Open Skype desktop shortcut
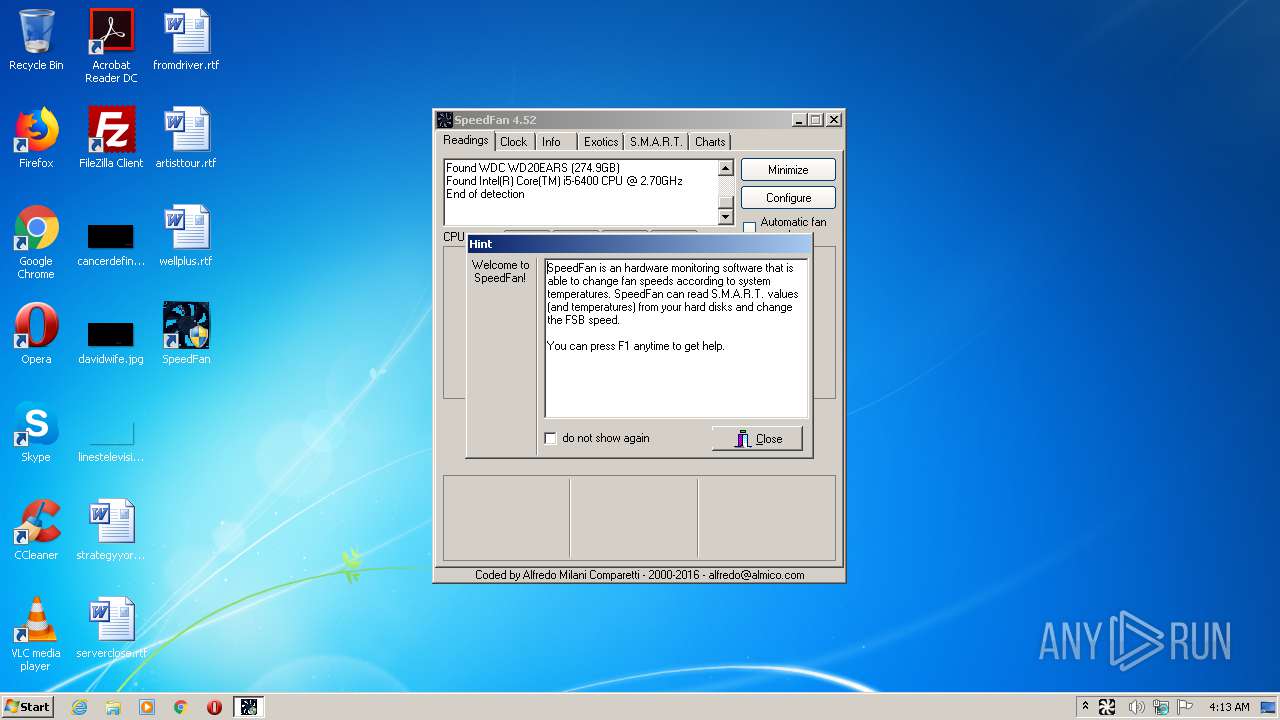Screen dimensions: 1280x720 [x=36, y=432]
